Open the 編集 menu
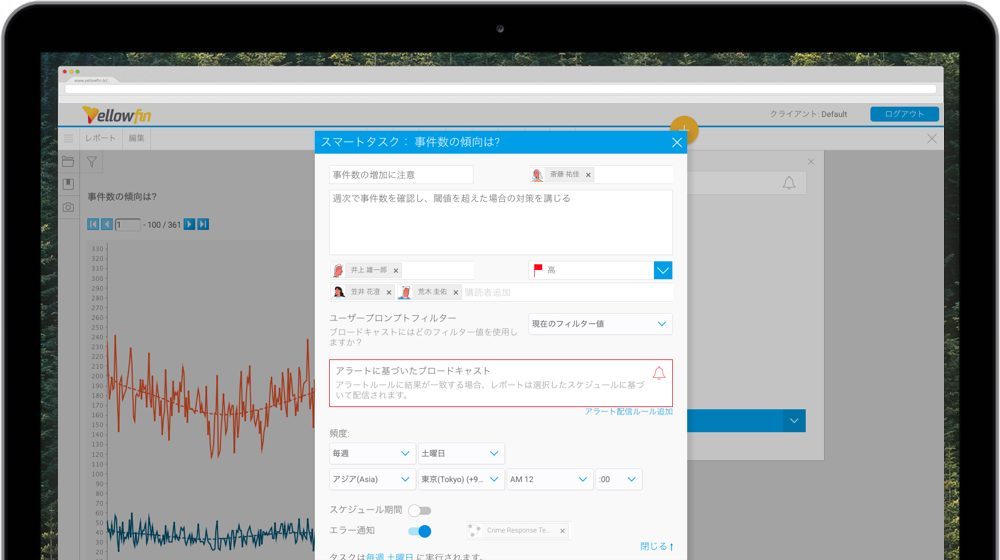This screenshot has width=1000, height=560. (137, 138)
